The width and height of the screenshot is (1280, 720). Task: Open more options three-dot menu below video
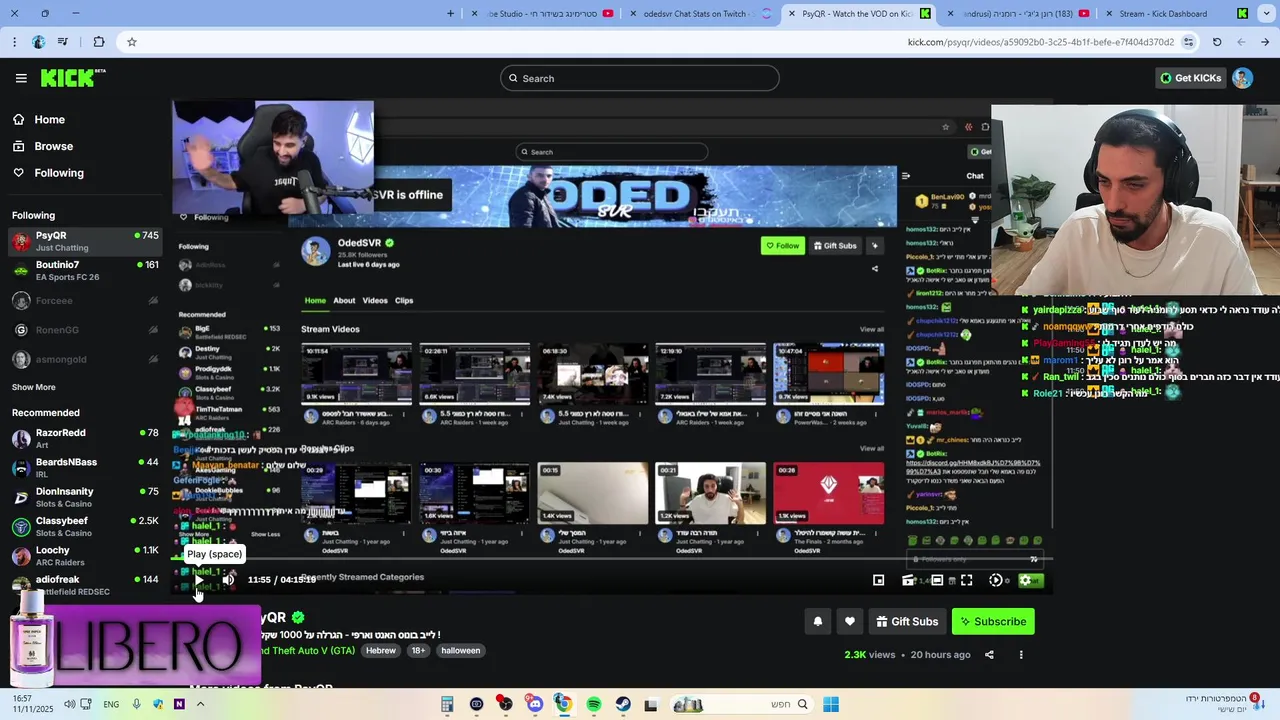click(x=1021, y=655)
